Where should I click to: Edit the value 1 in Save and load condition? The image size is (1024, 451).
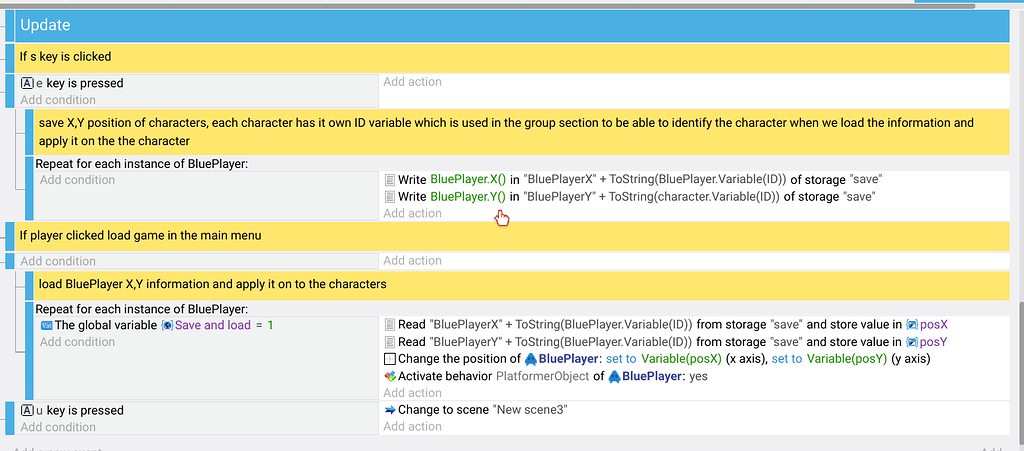(x=270, y=325)
